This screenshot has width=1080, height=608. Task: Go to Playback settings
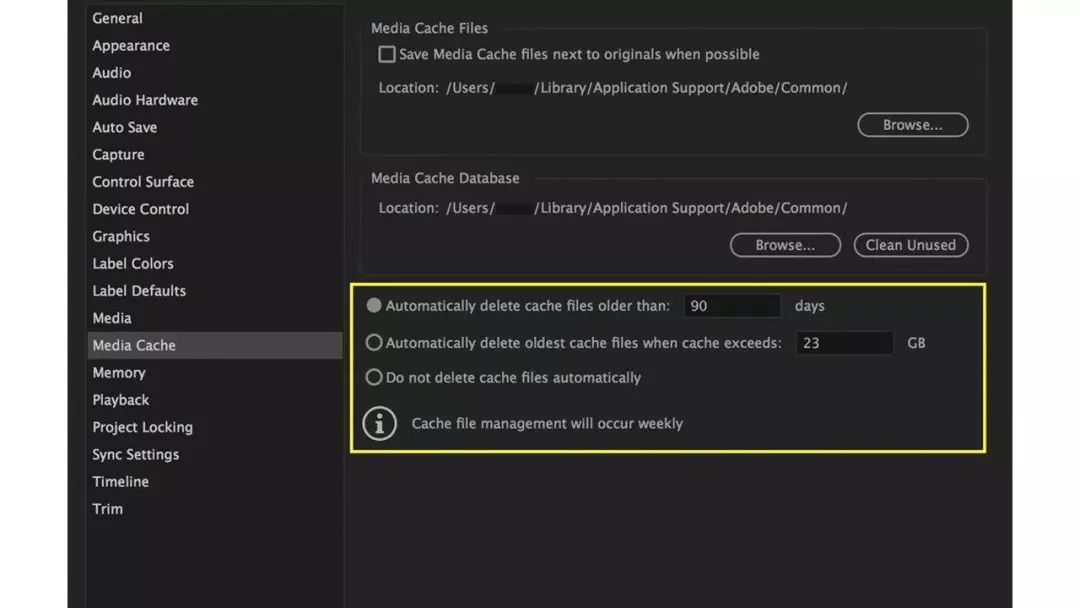point(121,400)
